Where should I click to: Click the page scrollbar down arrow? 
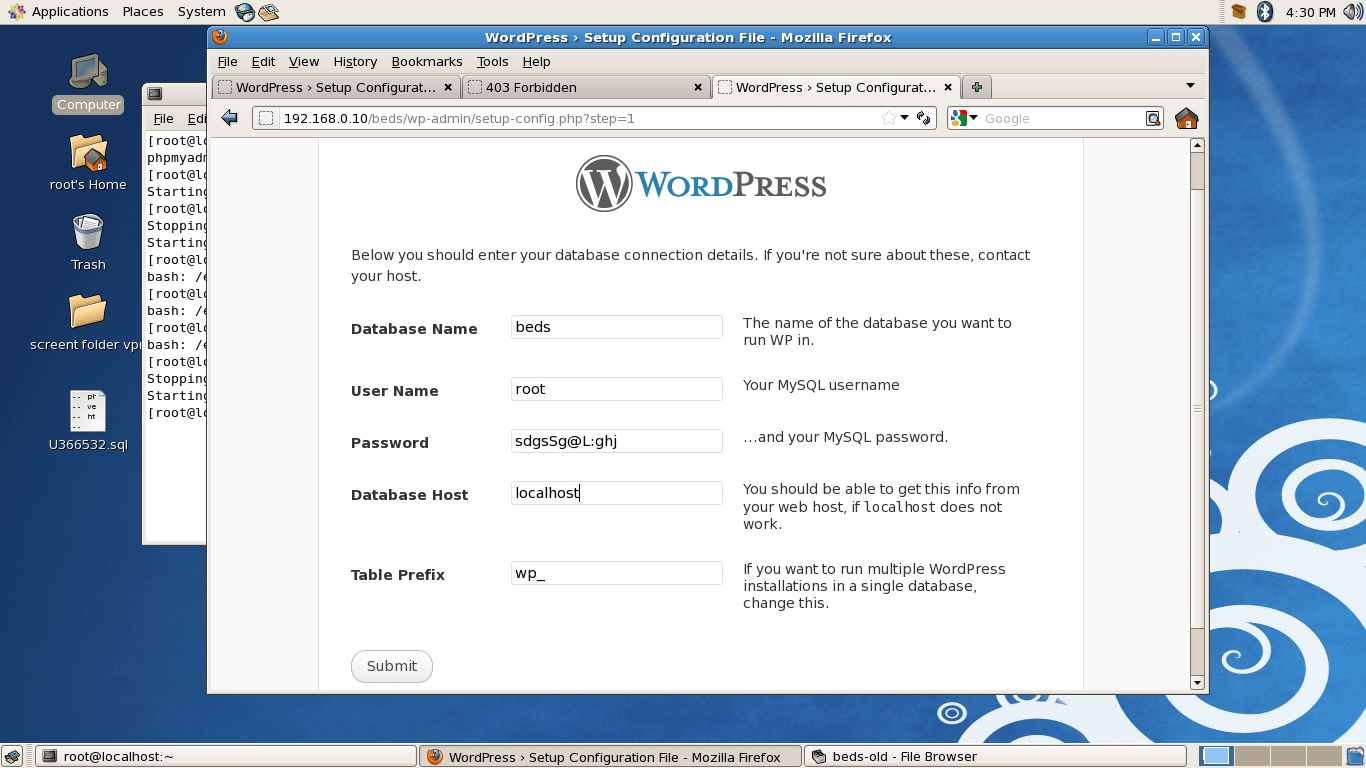click(x=1197, y=683)
